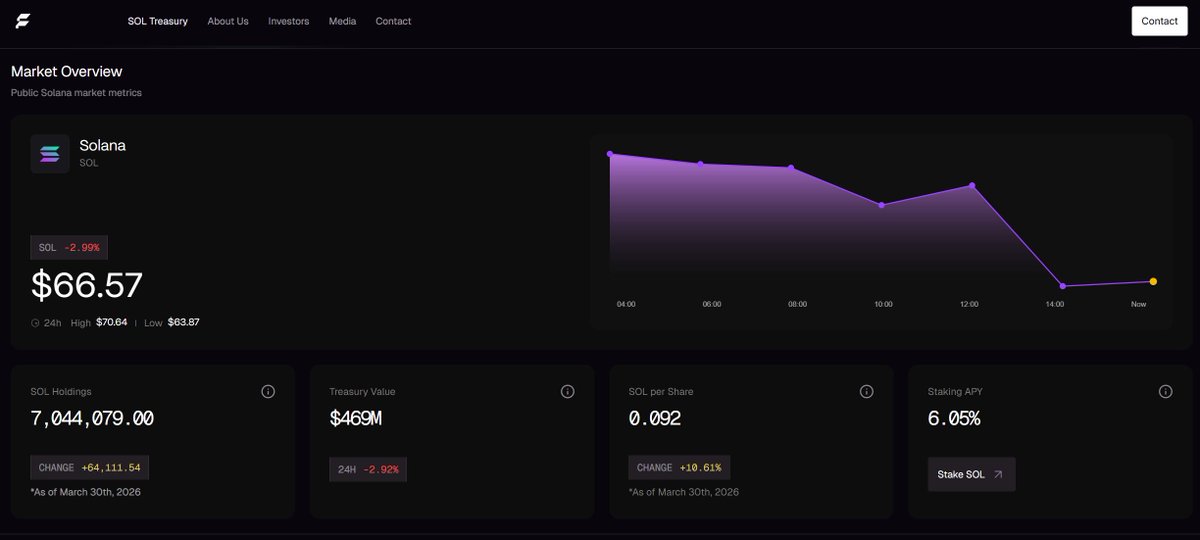Select the orange Now chart data point

coord(1153,281)
